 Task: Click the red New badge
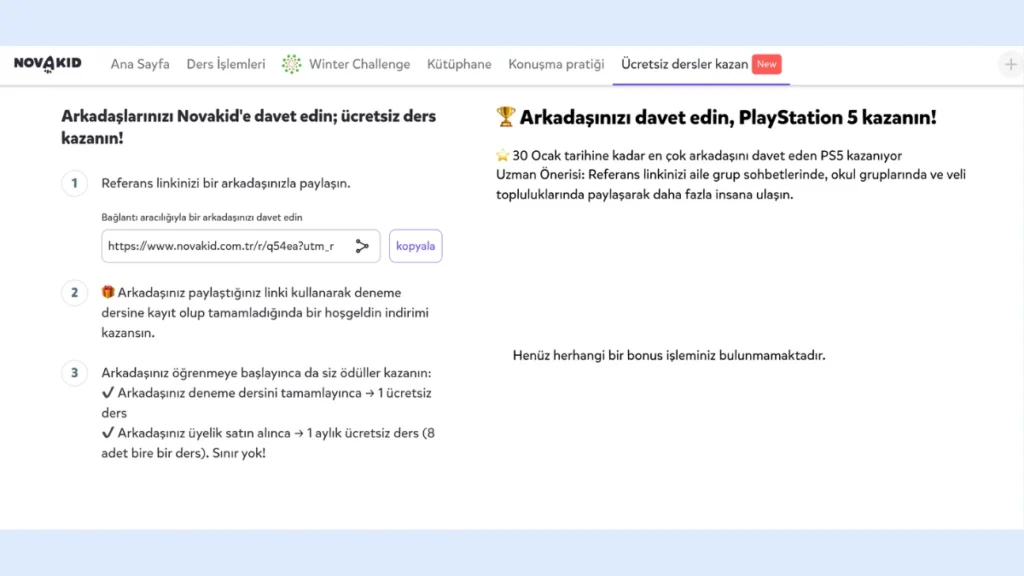tap(766, 64)
